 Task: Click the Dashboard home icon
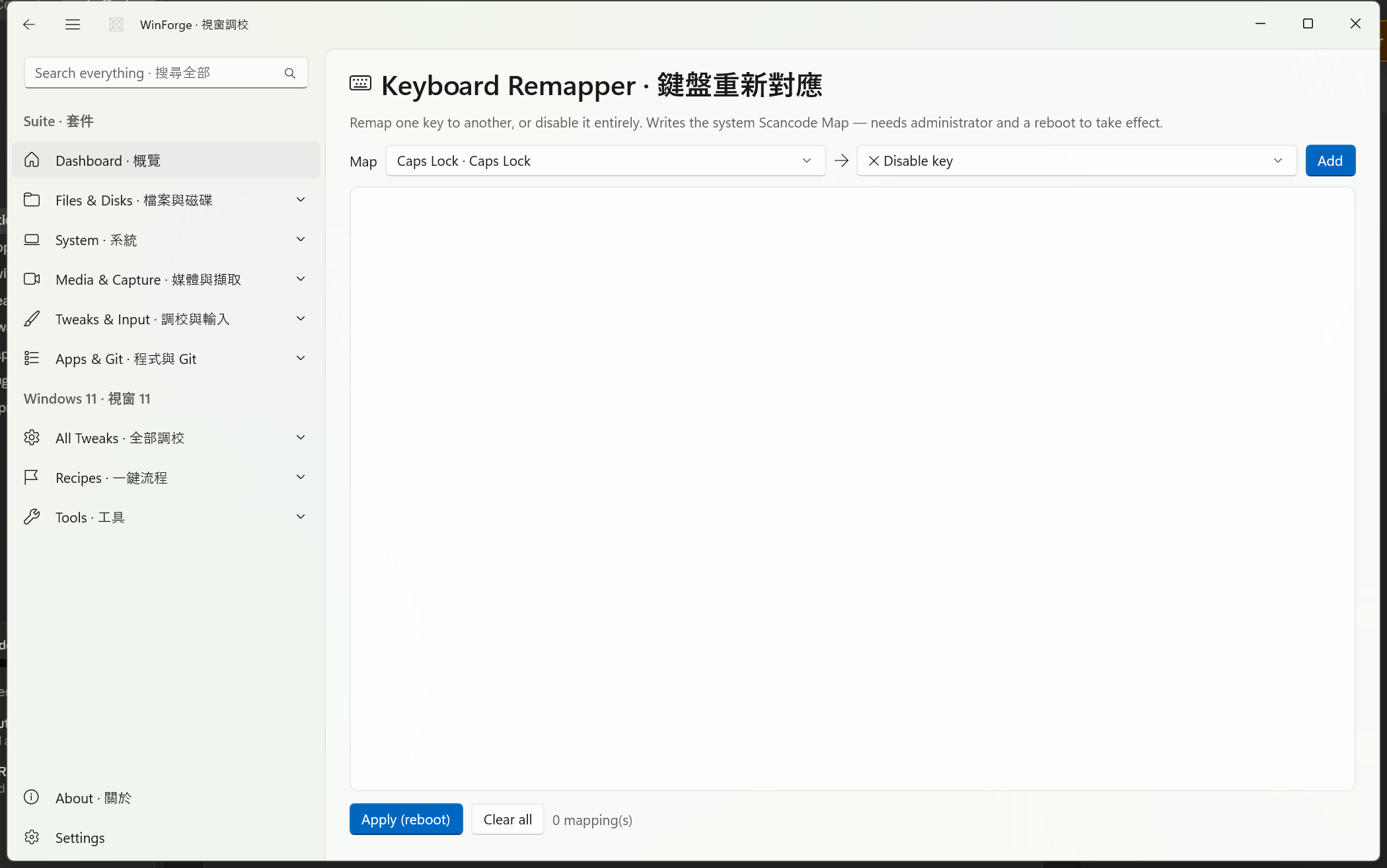[x=32, y=161]
